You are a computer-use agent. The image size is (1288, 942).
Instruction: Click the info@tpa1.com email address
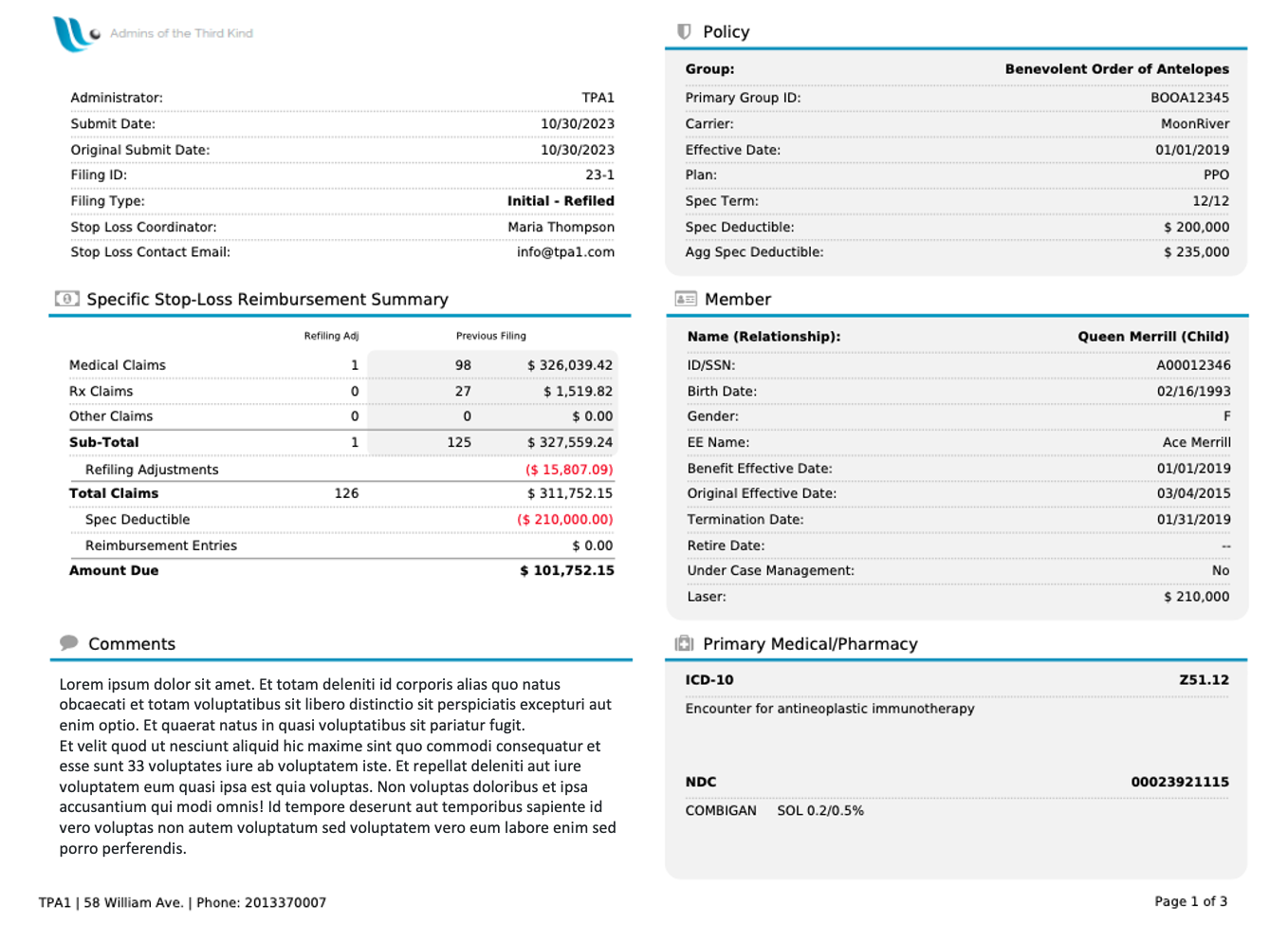565,252
